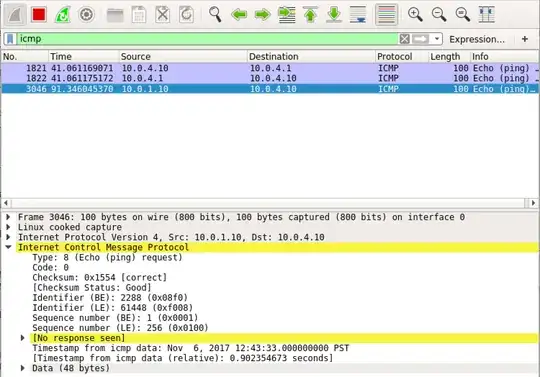Select the Checksum: 0x1554 field

[100, 277]
